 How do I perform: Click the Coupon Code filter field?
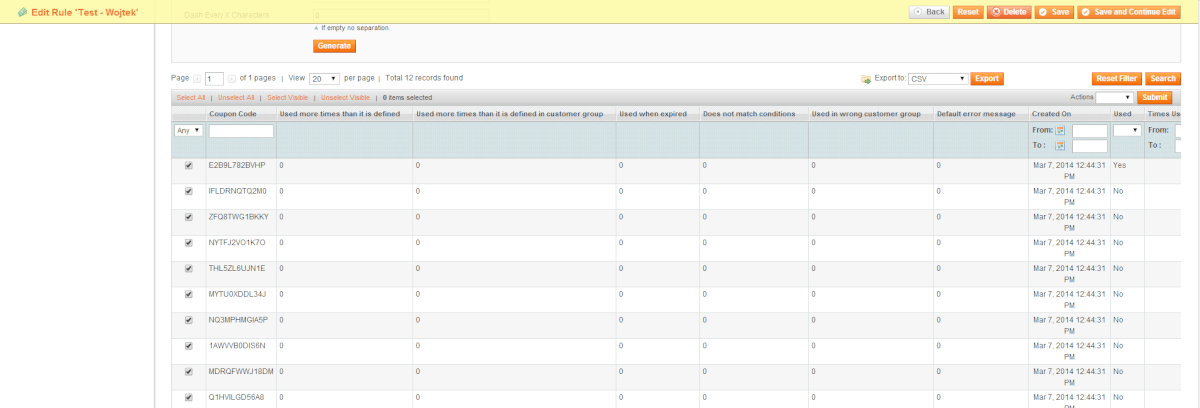(x=241, y=131)
